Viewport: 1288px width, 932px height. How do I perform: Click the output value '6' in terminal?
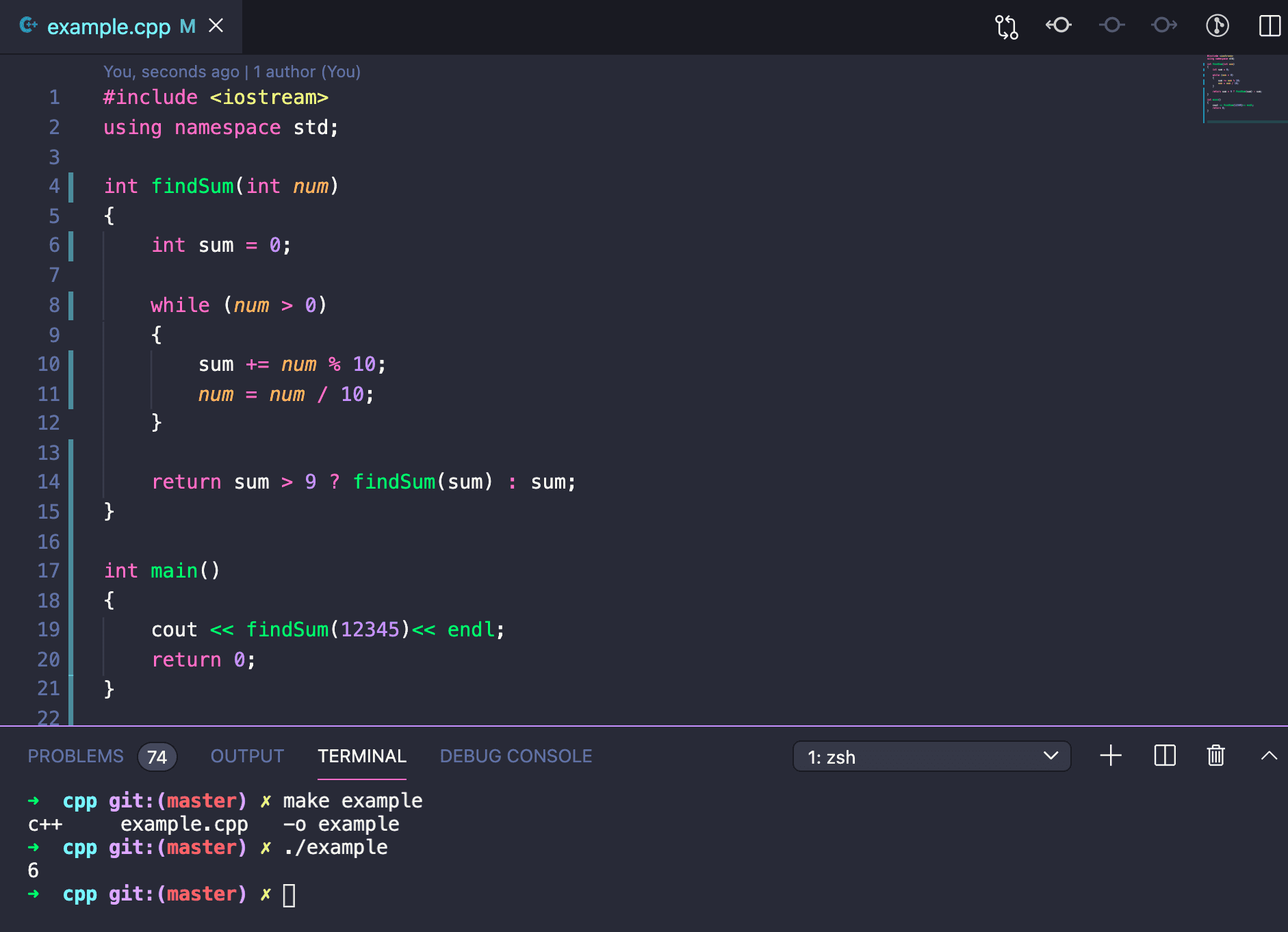point(33,870)
